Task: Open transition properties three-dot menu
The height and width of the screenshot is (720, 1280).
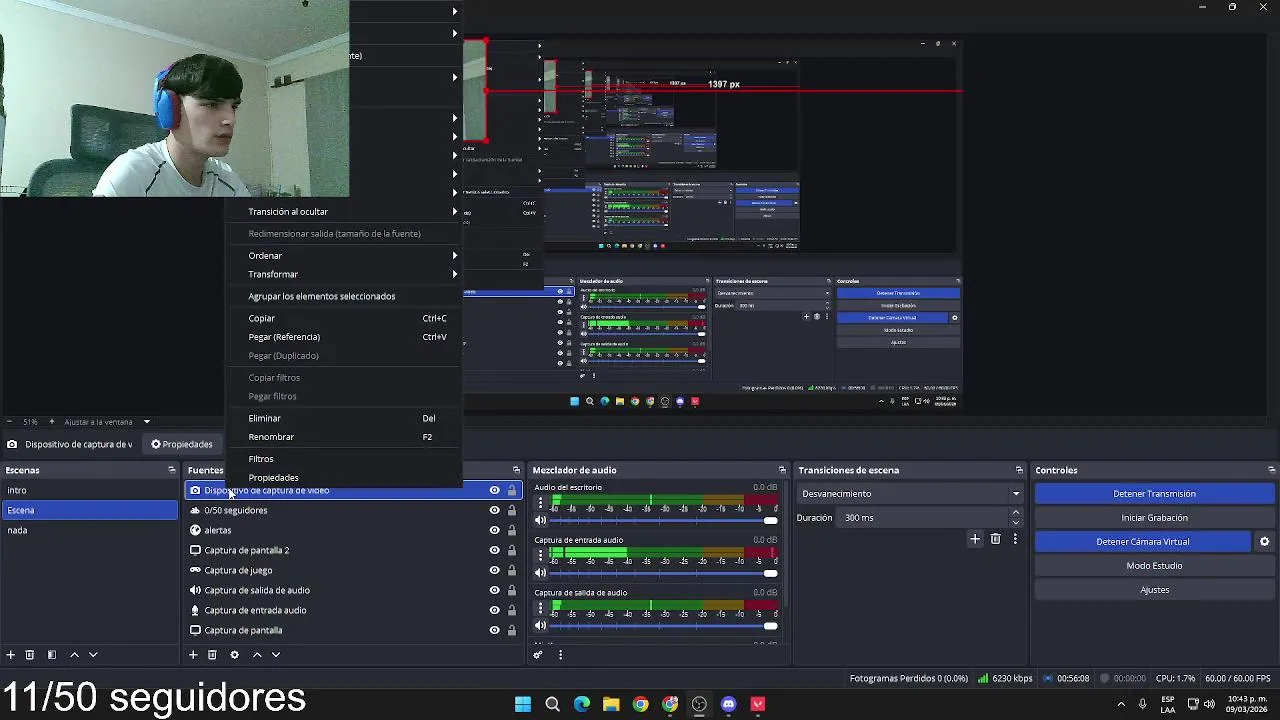Action: click(x=1015, y=539)
